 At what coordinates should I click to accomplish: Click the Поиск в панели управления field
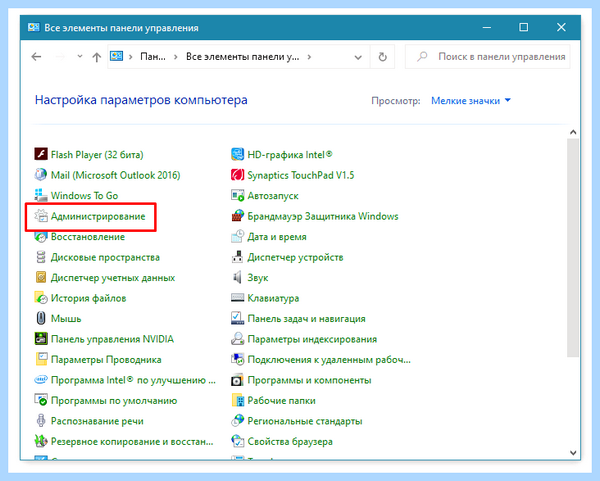tap(488, 57)
